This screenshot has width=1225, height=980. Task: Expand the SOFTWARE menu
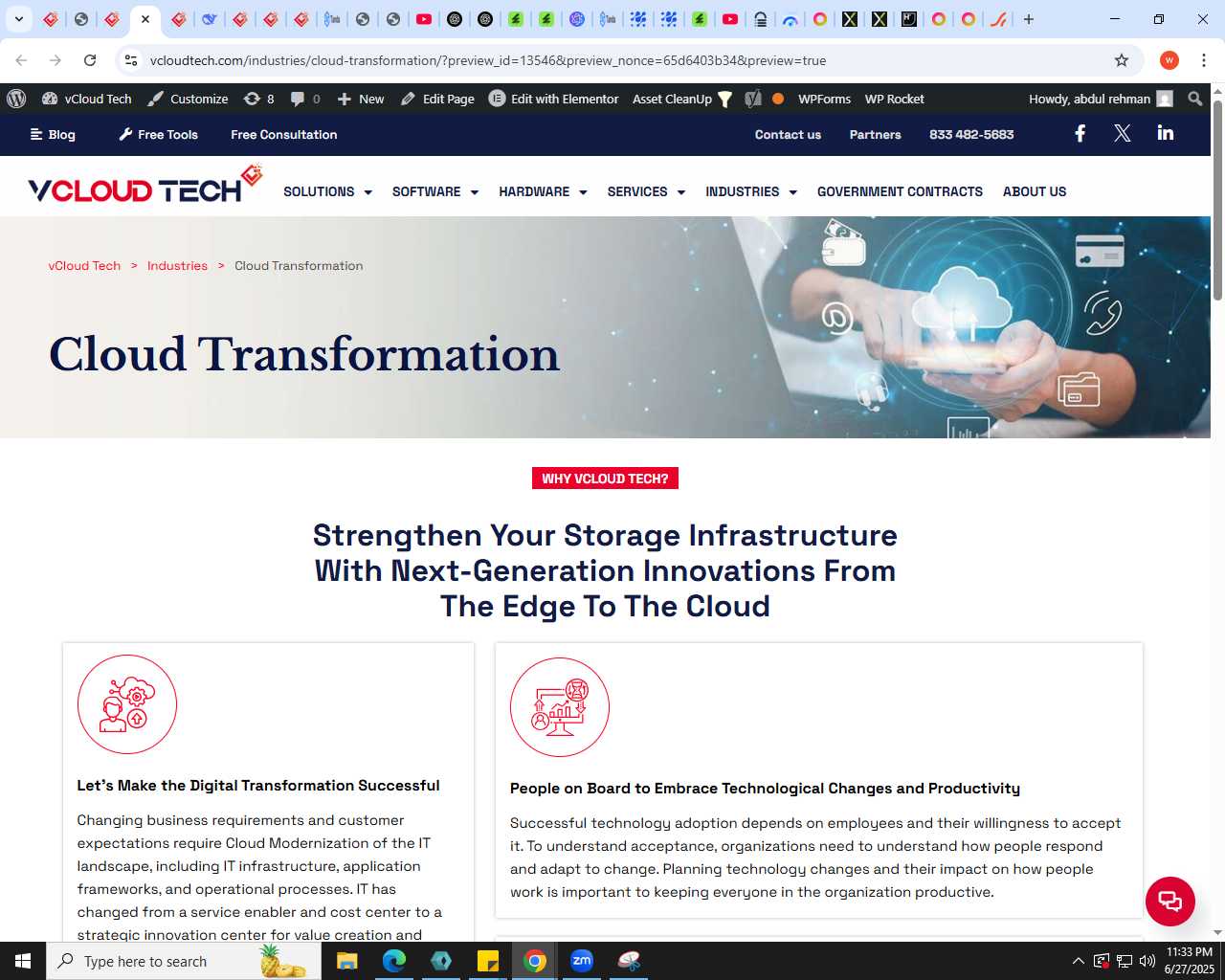tap(435, 191)
